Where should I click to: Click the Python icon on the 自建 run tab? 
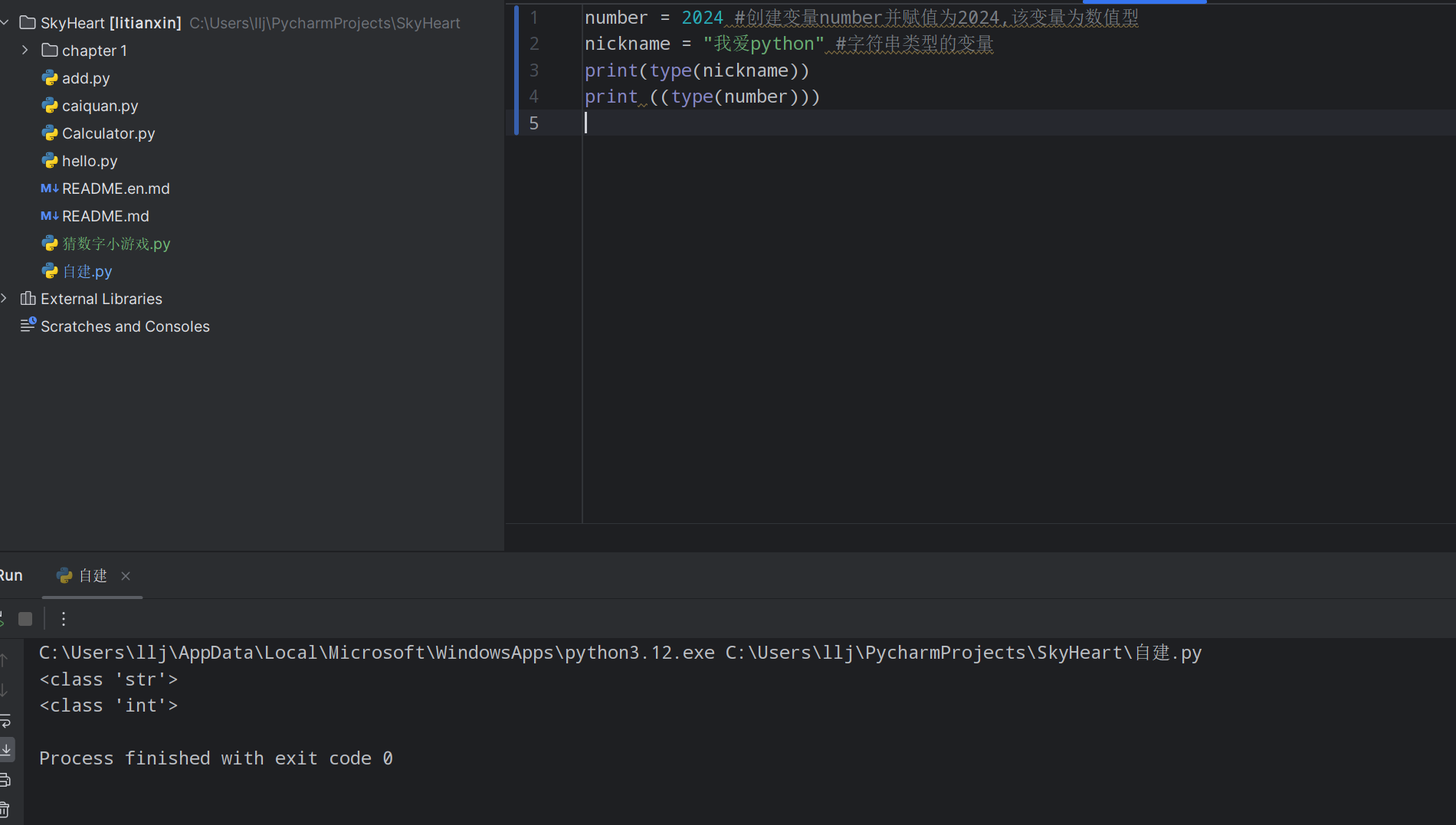(64, 575)
